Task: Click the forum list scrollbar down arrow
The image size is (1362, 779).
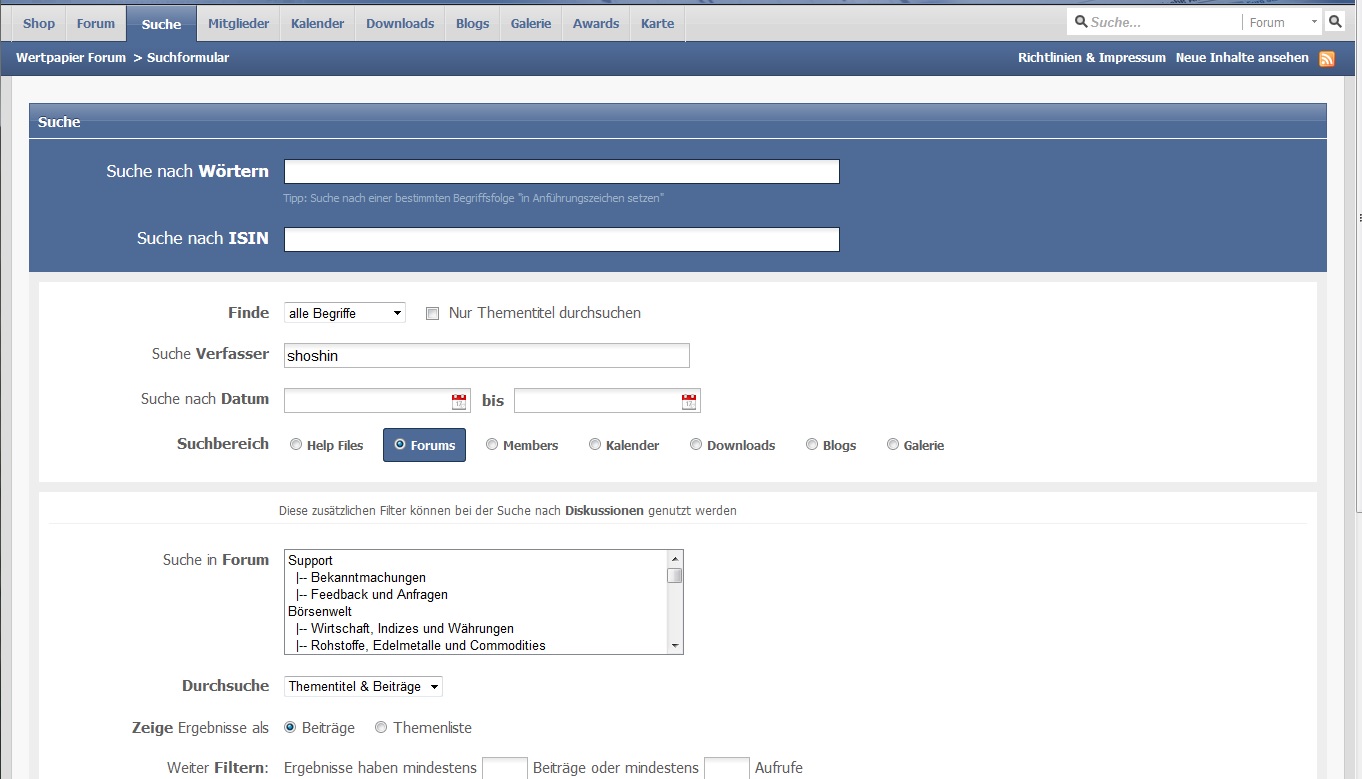Action: point(675,646)
